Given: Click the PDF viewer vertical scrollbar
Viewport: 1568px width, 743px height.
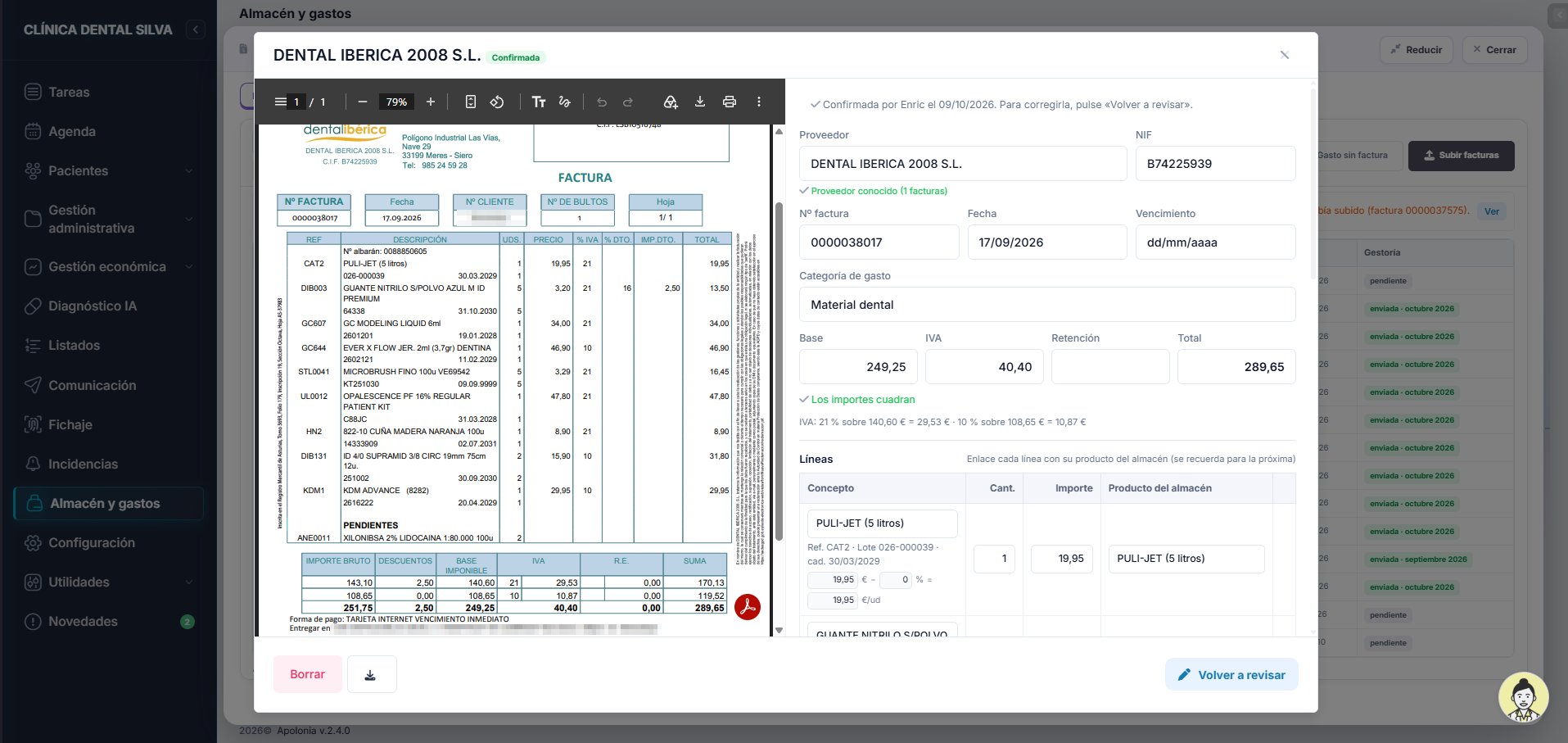Looking at the screenshot, I should [779, 370].
